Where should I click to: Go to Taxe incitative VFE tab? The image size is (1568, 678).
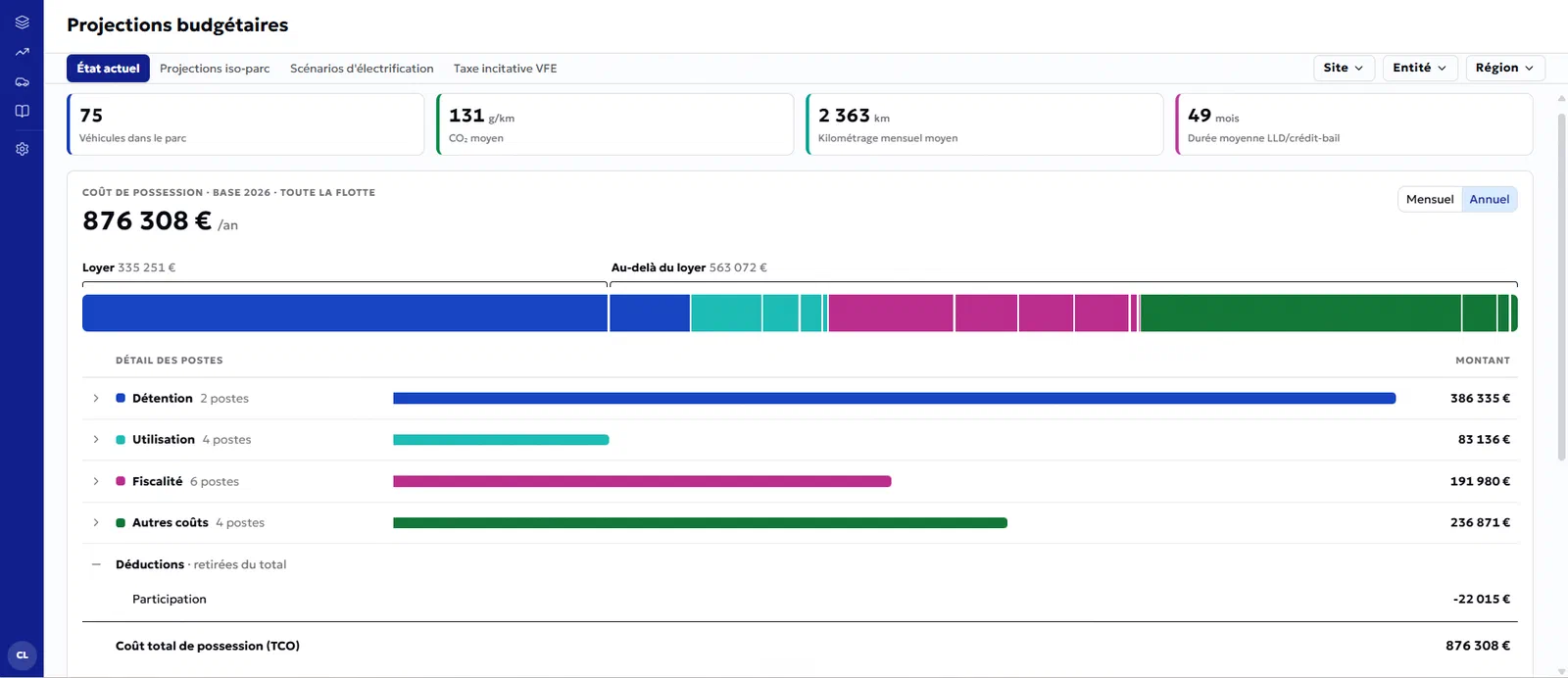click(x=505, y=69)
